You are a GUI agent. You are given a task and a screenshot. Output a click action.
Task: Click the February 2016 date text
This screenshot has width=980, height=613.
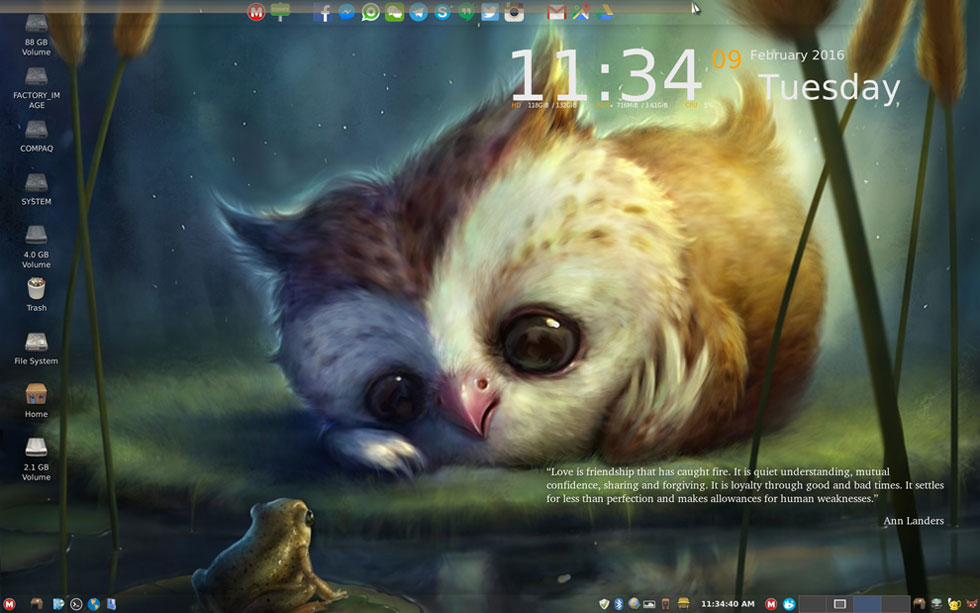pos(797,55)
